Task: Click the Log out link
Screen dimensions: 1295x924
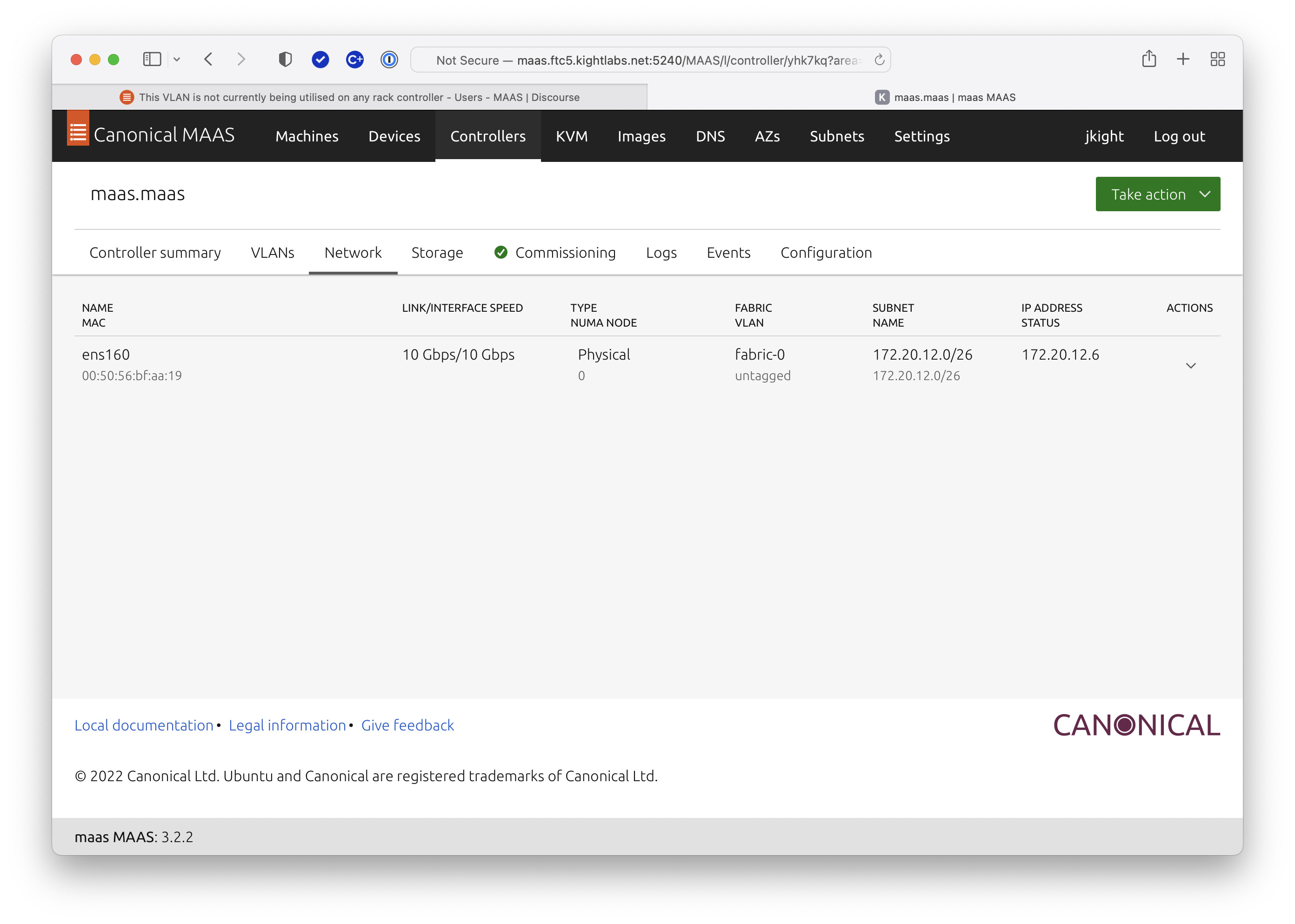Action: click(x=1178, y=136)
